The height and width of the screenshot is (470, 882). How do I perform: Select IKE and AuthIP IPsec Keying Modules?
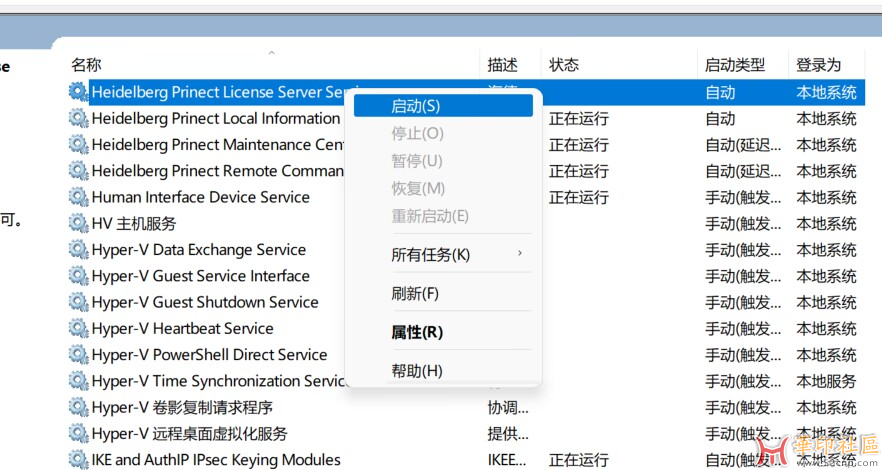tap(216, 460)
